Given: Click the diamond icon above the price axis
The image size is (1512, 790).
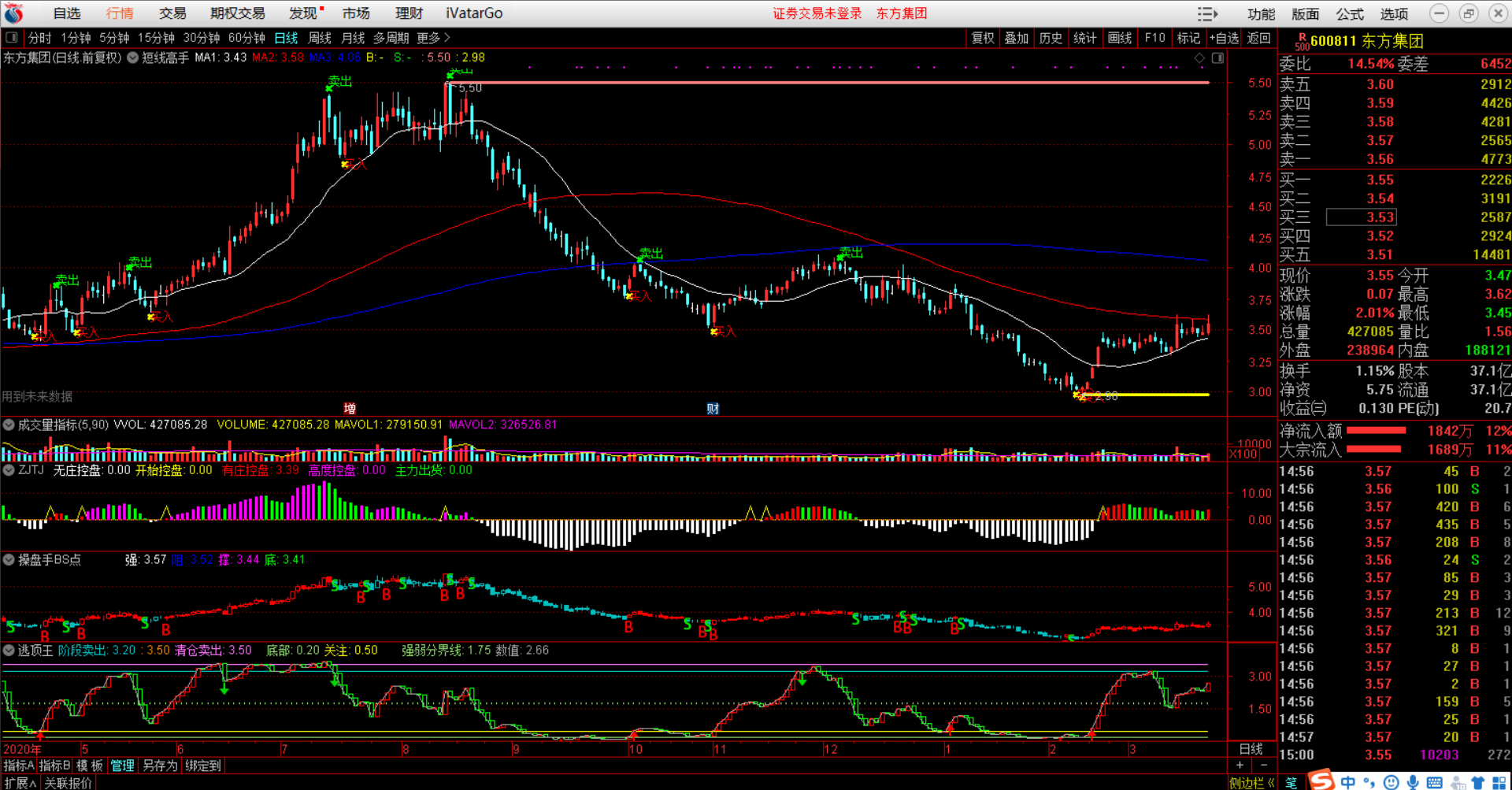Looking at the screenshot, I should point(1199,58).
